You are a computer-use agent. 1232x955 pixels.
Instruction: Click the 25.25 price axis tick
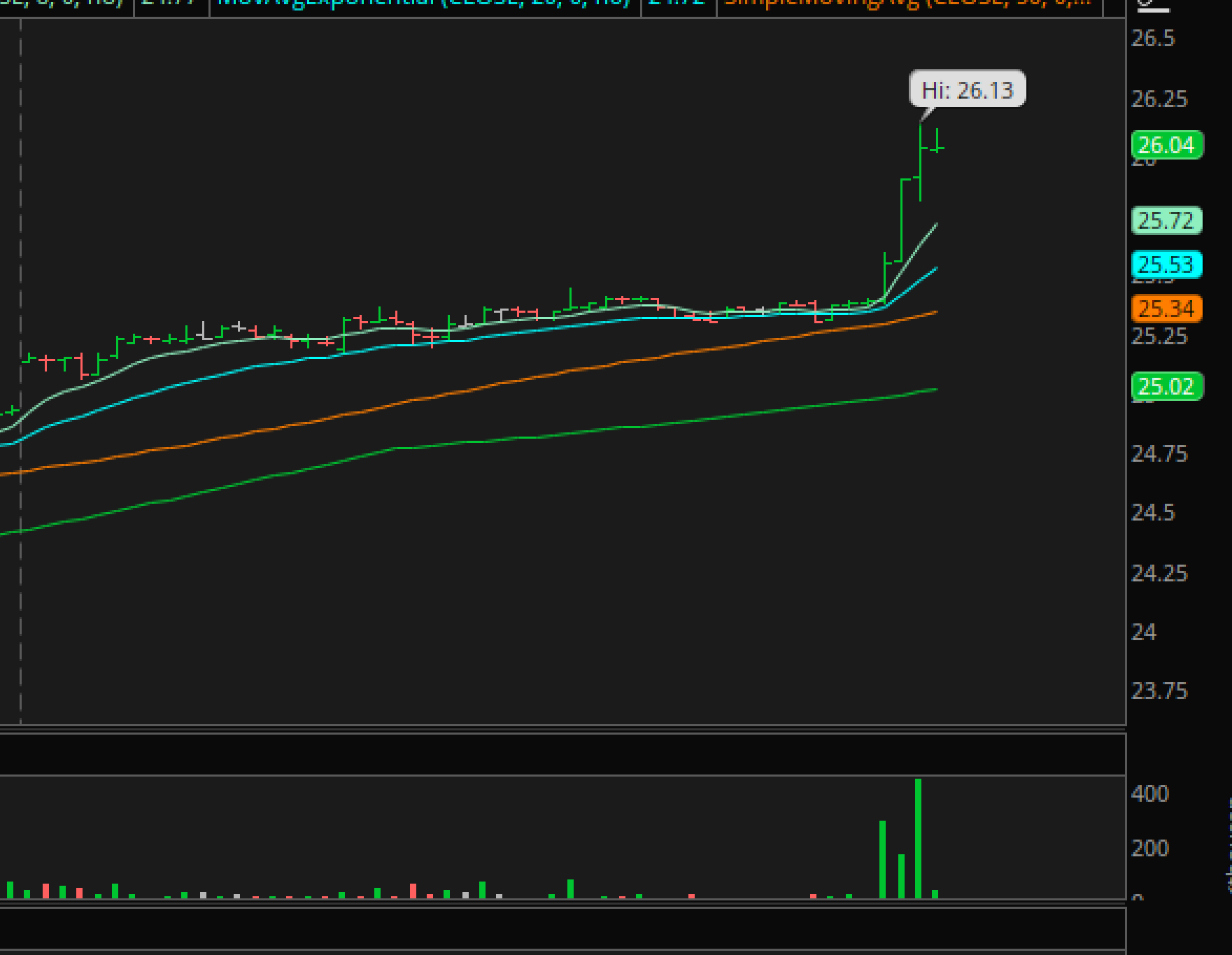click(x=1159, y=336)
